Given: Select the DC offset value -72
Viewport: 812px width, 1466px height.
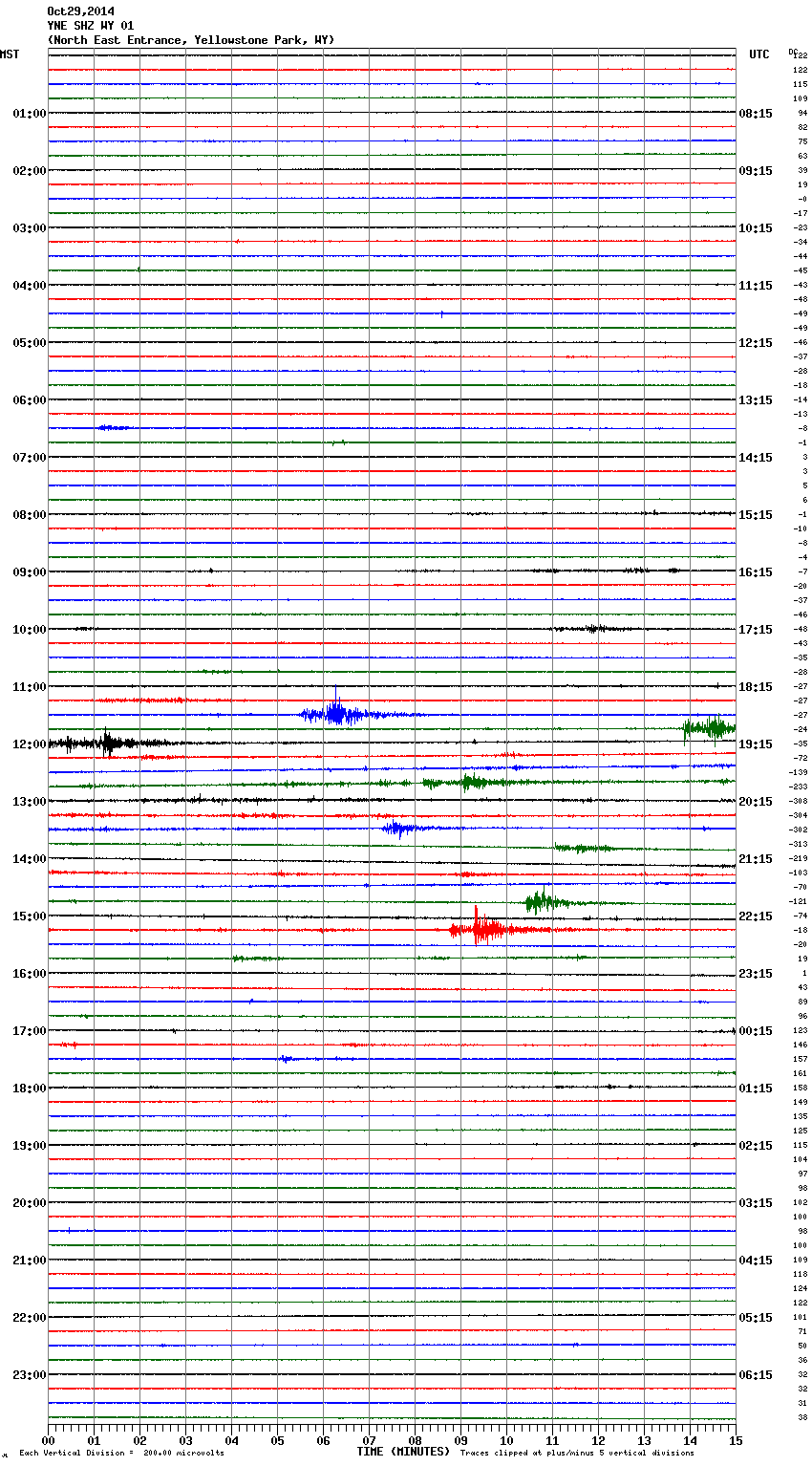Looking at the screenshot, I should tap(800, 758).
